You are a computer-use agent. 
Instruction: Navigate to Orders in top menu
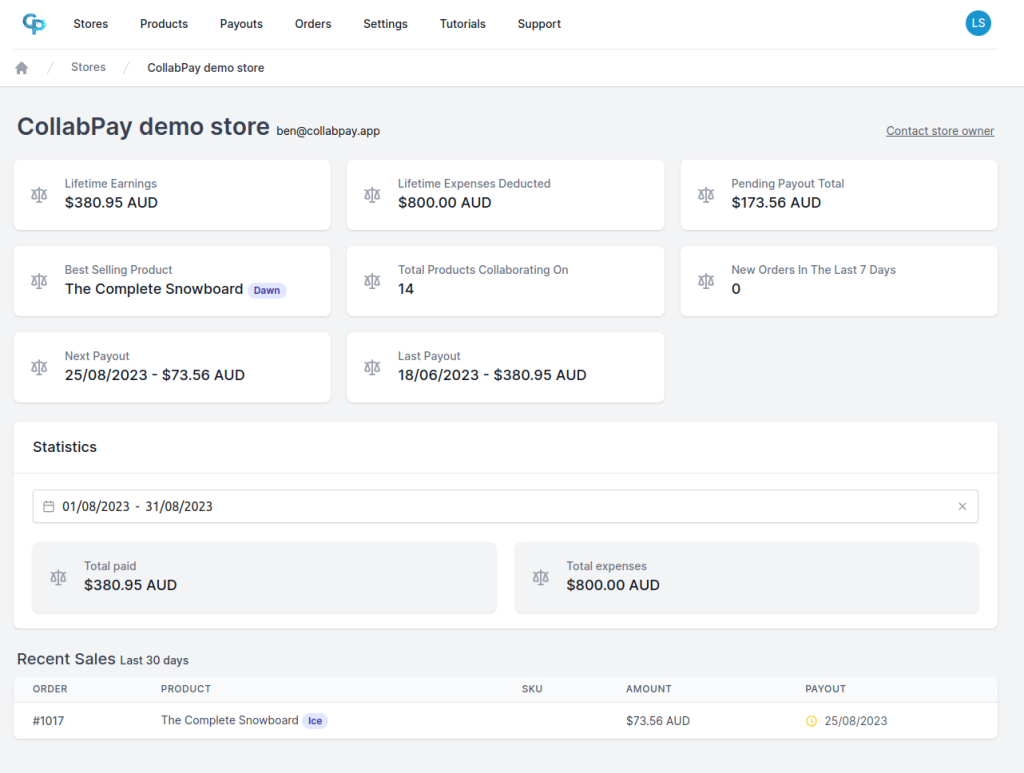(313, 24)
